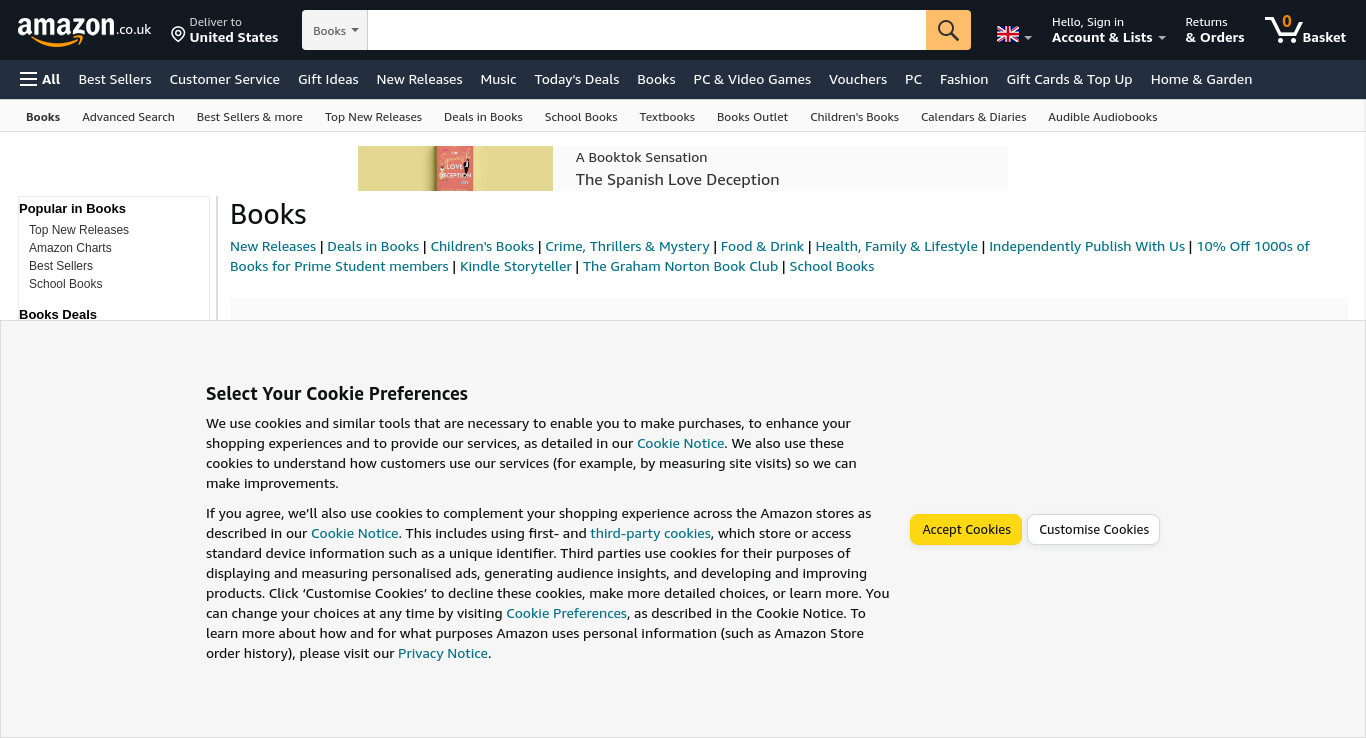Select Today's Deals in navigation bar
The image size is (1366, 738).
point(577,79)
